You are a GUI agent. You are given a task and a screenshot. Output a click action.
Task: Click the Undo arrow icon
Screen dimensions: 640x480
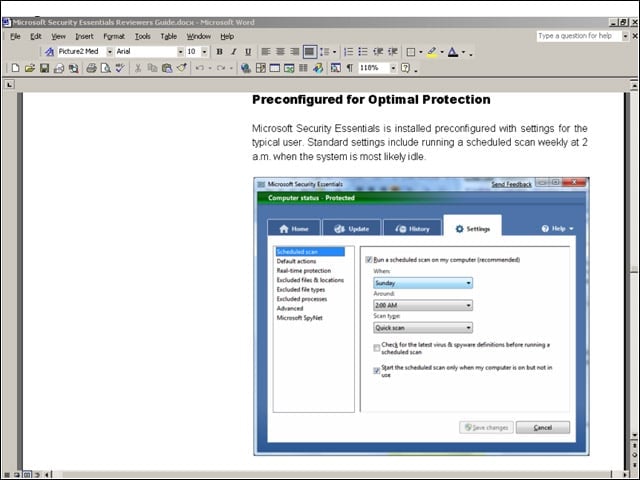coord(200,68)
